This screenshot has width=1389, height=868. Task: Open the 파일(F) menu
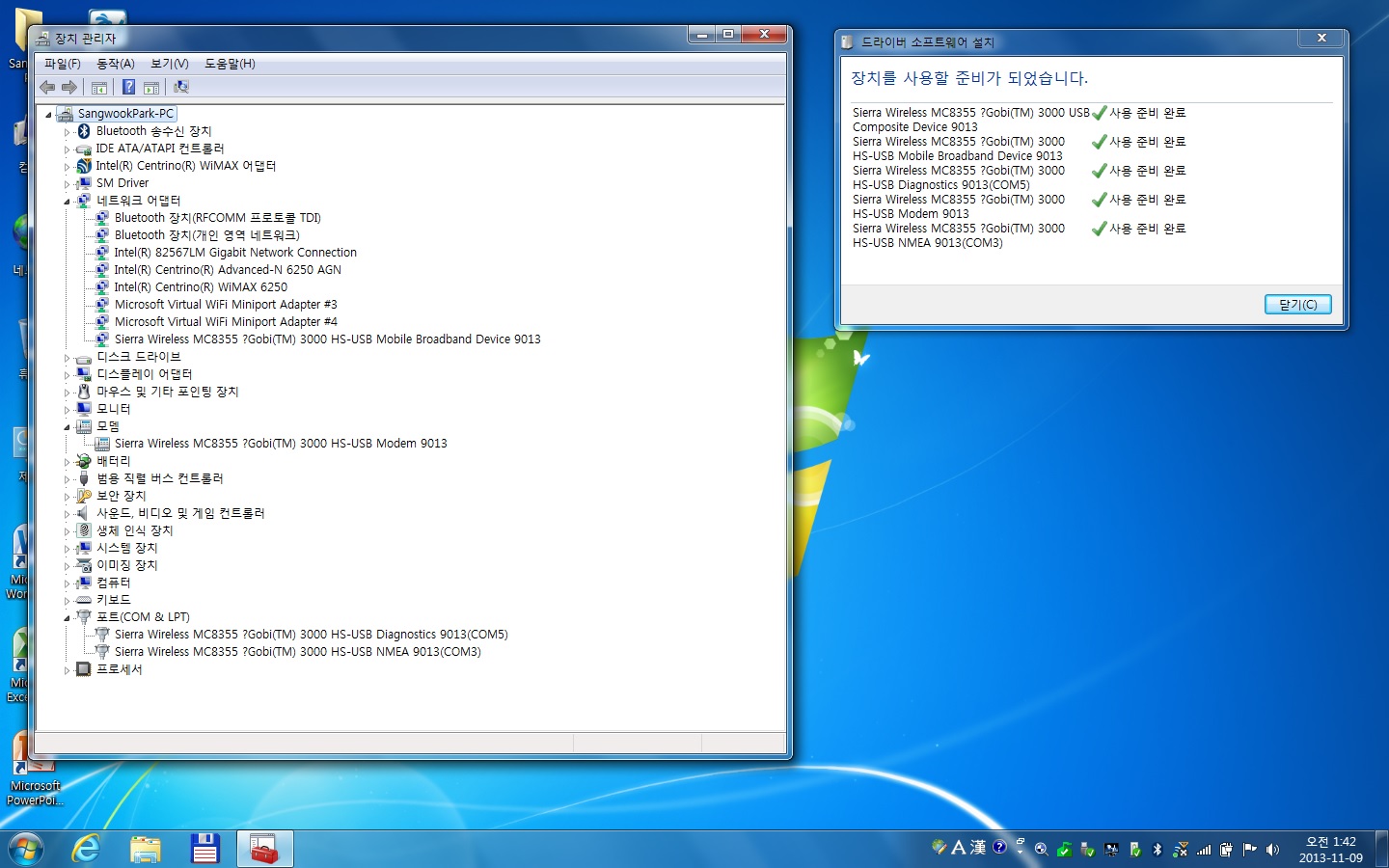(63, 64)
